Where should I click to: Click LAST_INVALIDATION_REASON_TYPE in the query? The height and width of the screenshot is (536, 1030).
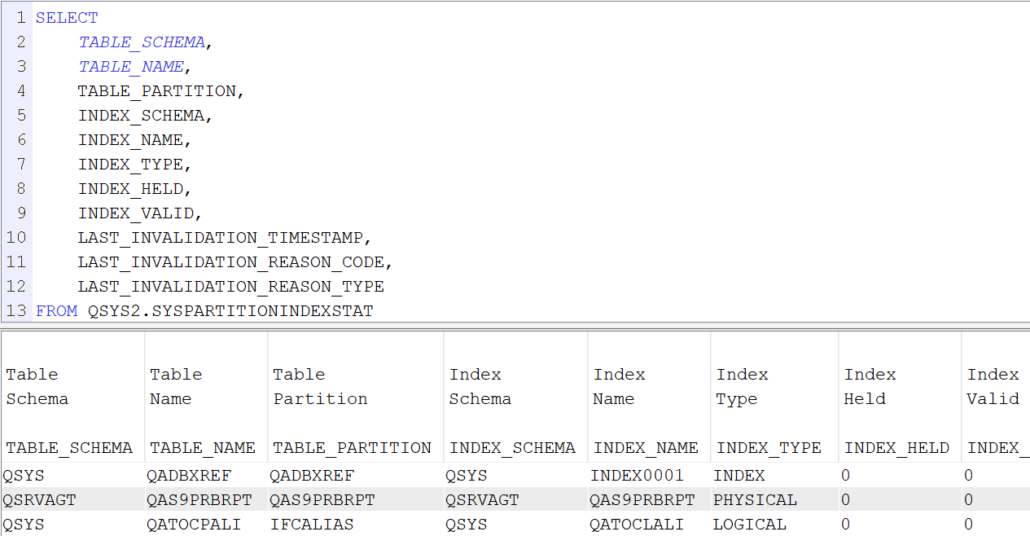pos(231,286)
